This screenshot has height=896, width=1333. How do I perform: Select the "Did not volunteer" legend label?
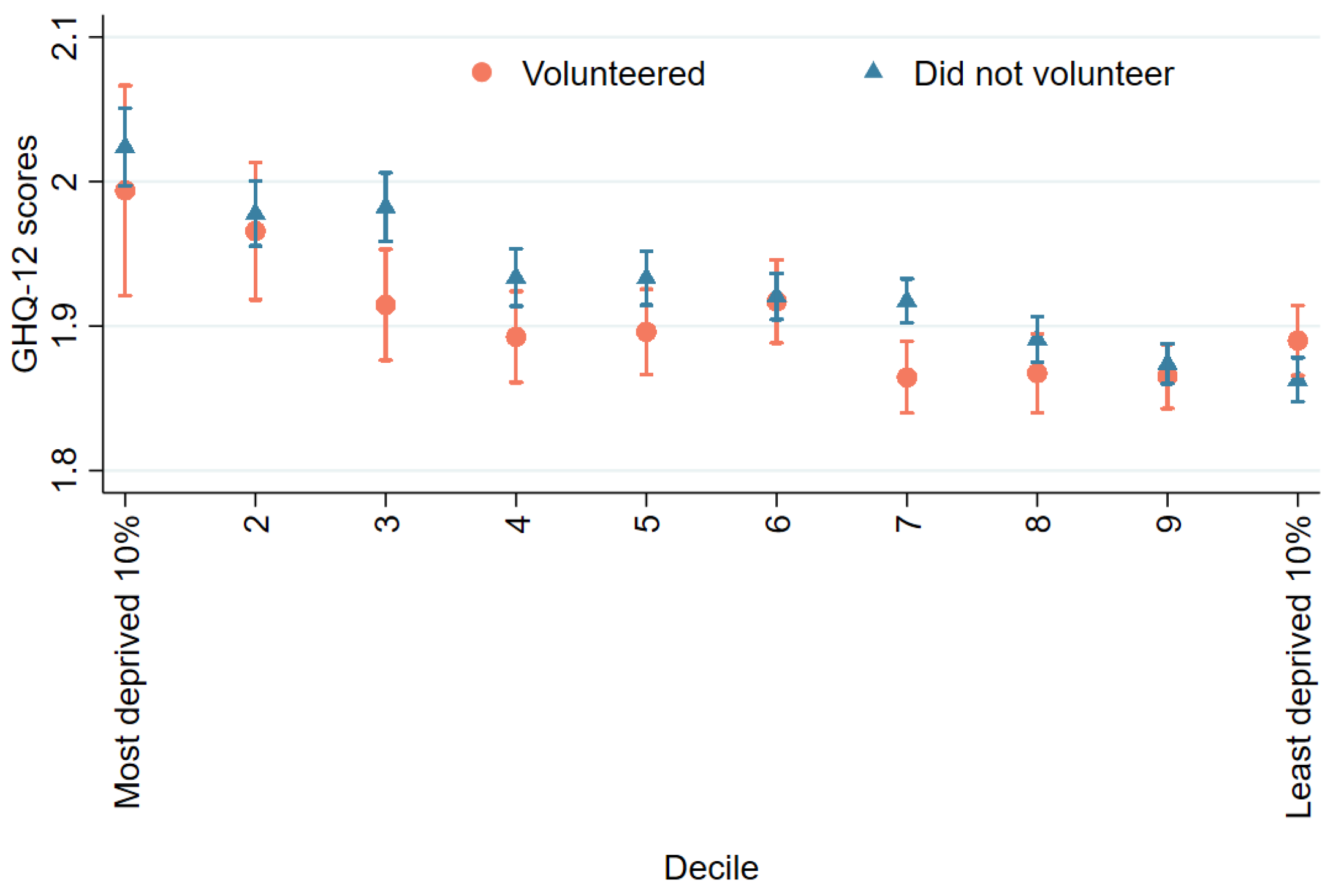[1043, 74]
